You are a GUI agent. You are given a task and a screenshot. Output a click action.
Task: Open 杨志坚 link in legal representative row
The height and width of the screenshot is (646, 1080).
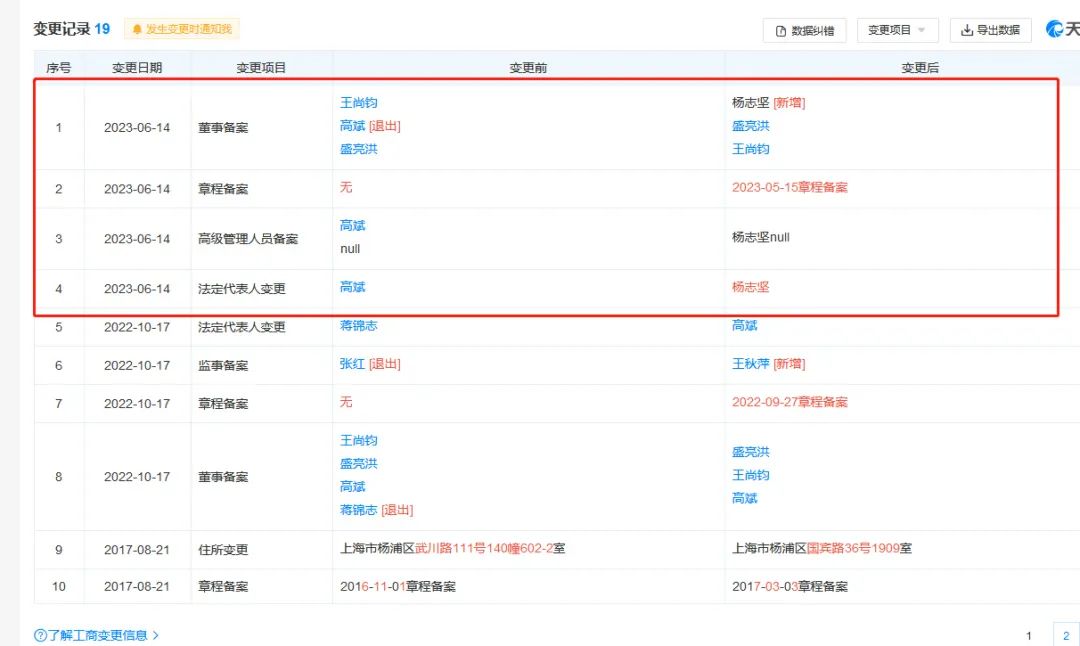751,287
